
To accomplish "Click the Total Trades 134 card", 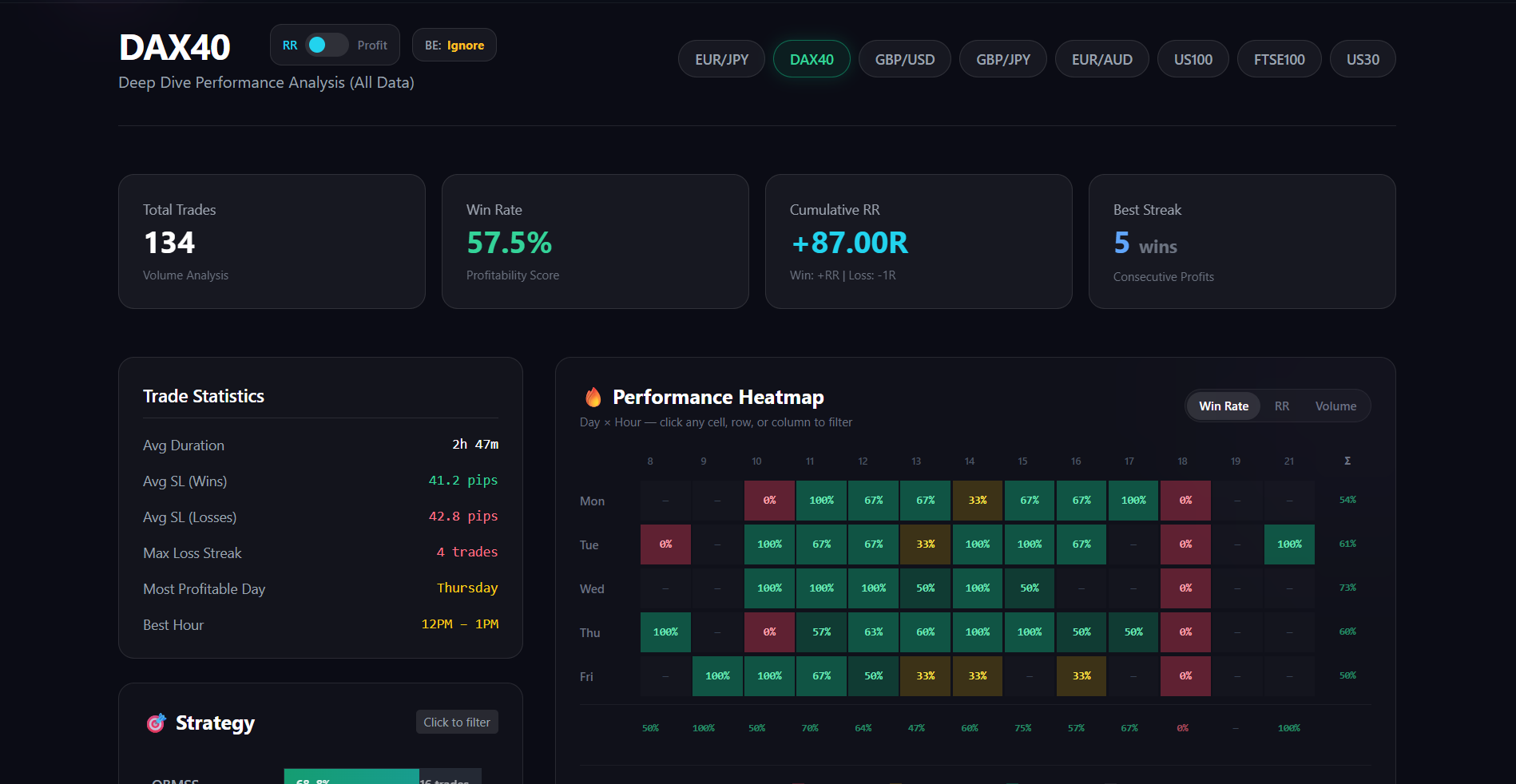I will coord(272,241).
